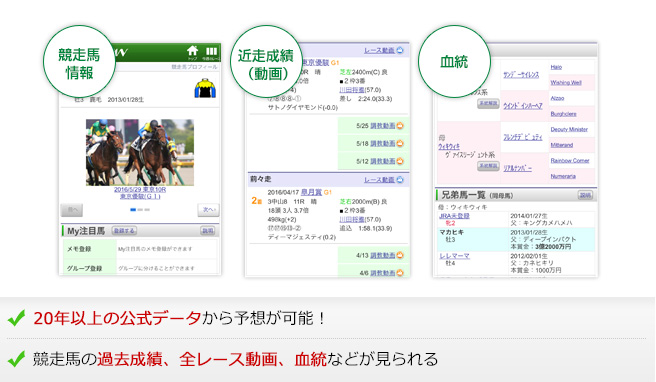The height and width of the screenshot is (382, 656).
Task: Play the 4/13 training video orange icon
Action: point(400,255)
